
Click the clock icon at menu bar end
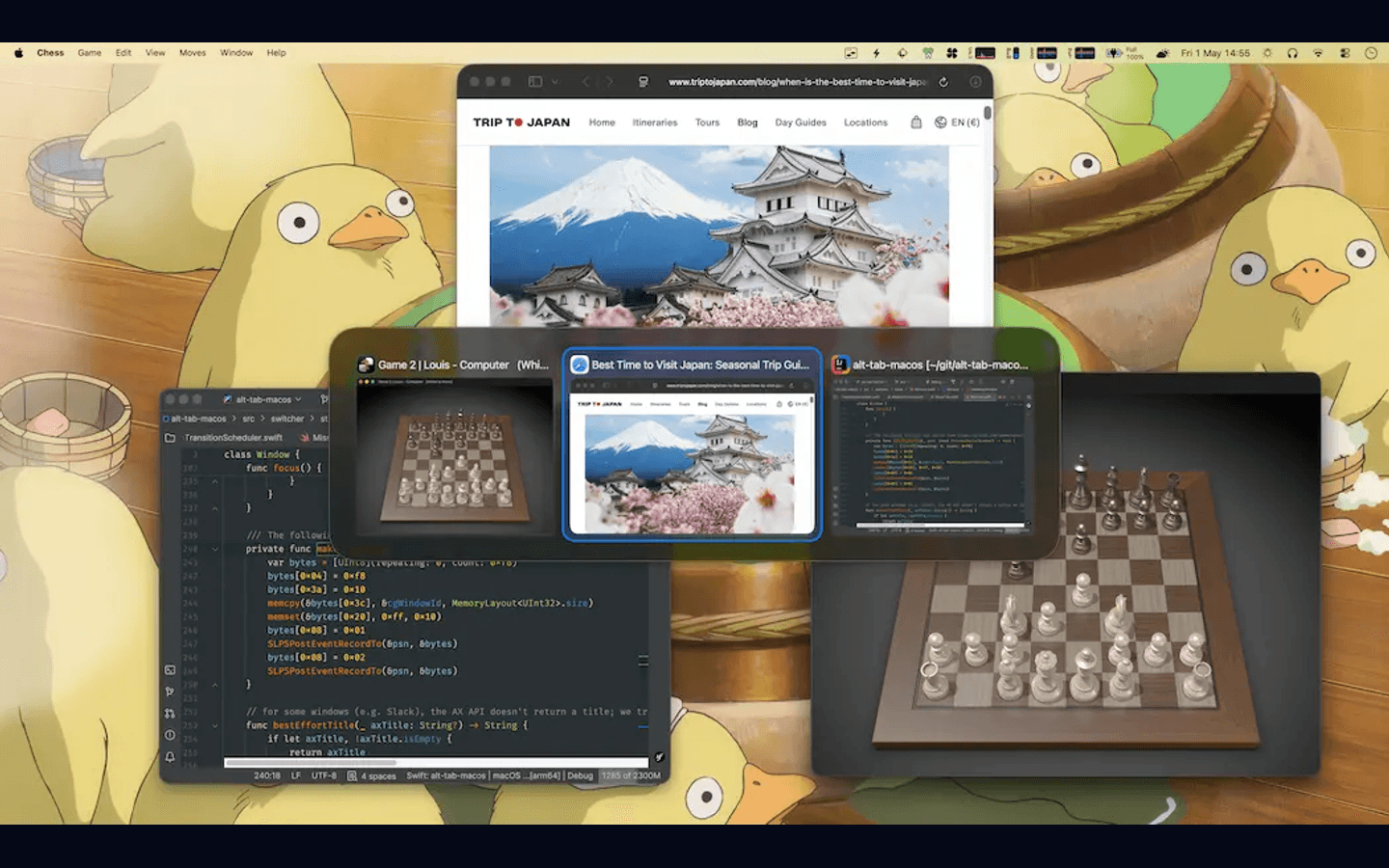[x=1371, y=53]
